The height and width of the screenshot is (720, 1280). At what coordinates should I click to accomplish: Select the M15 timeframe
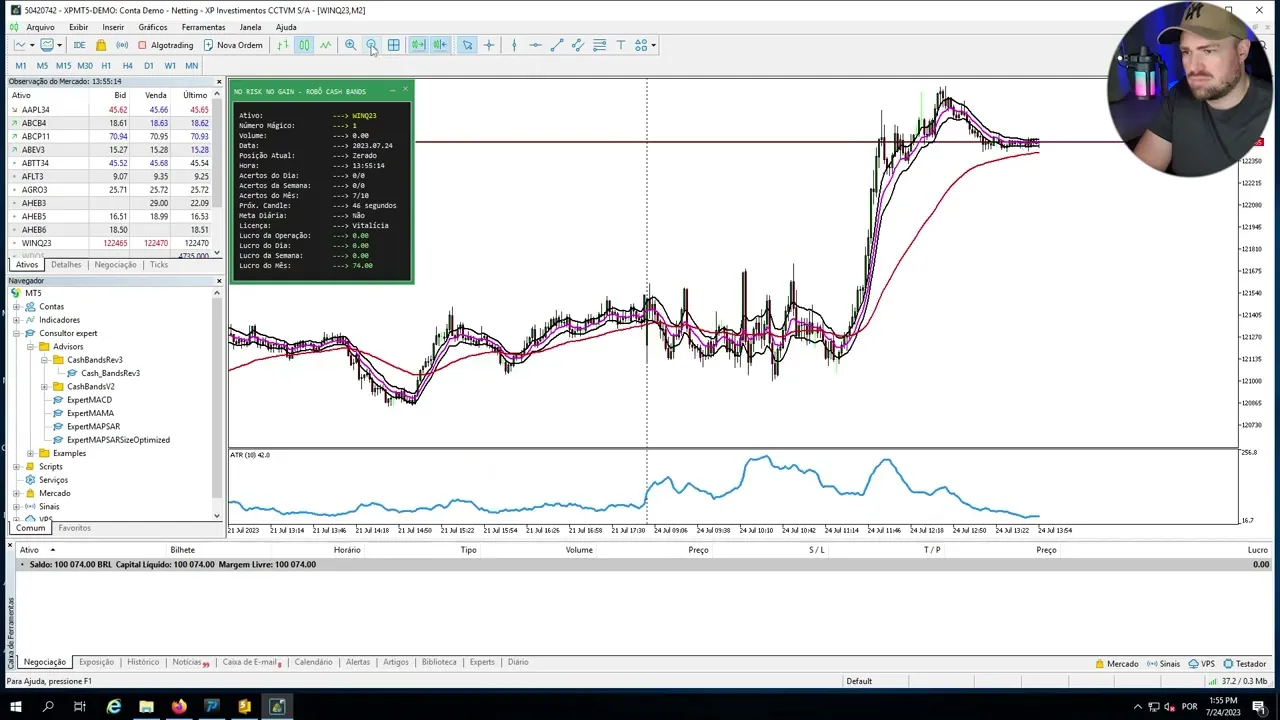pyautogui.click(x=63, y=66)
